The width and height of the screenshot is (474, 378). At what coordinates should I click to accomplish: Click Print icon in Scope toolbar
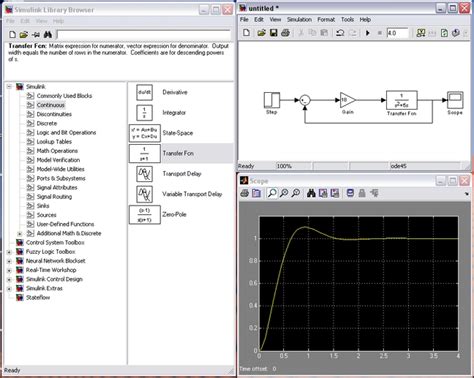[245, 193]
